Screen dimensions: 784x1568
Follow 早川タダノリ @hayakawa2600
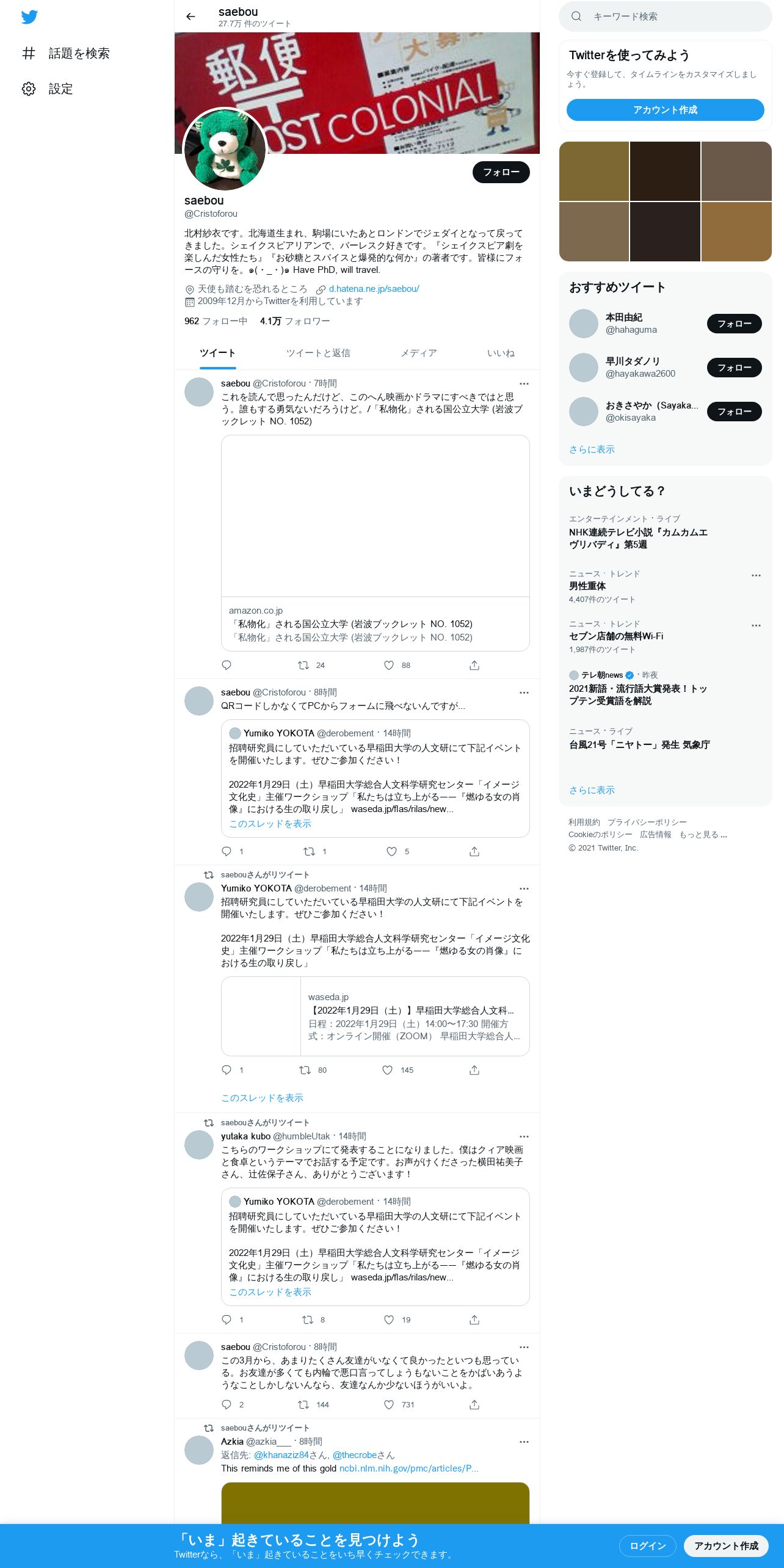(x=735, y=368)
